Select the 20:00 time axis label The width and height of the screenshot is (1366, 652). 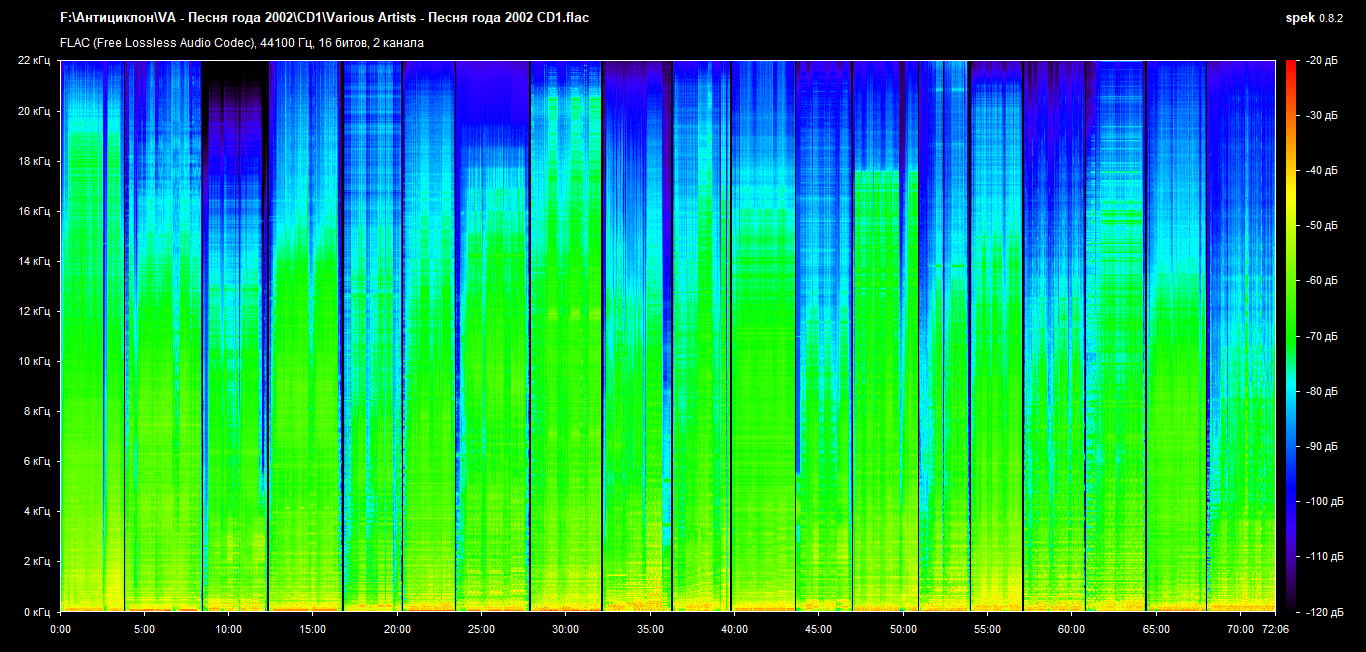coord(397,630)
